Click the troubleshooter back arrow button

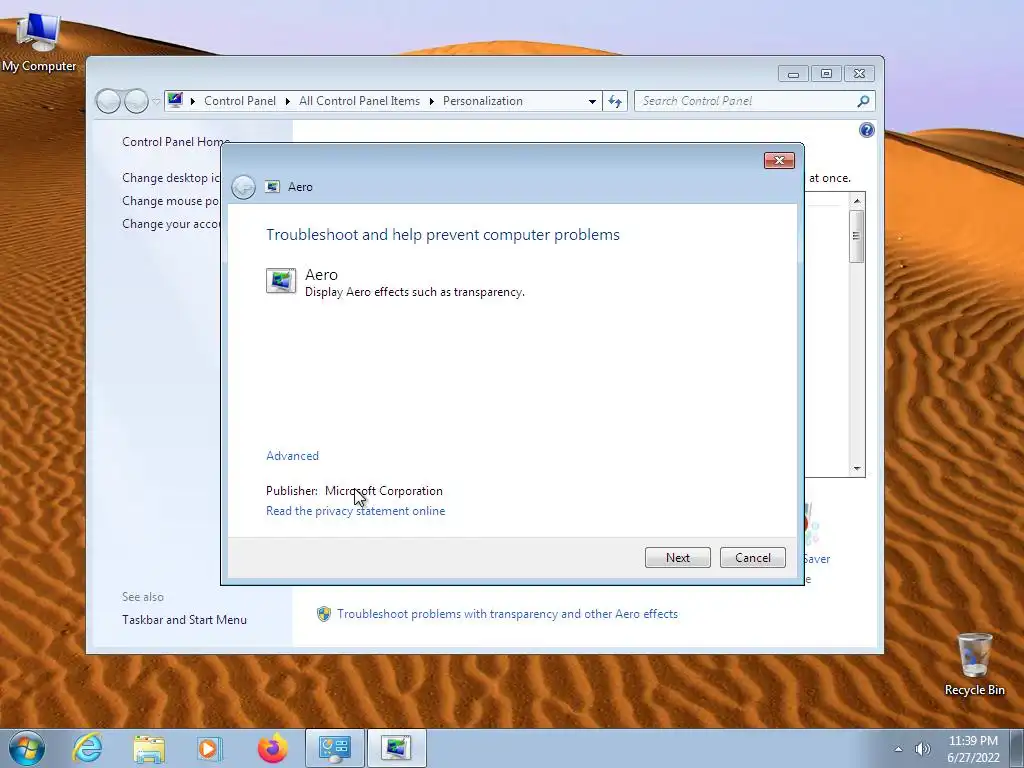(244, 187)
